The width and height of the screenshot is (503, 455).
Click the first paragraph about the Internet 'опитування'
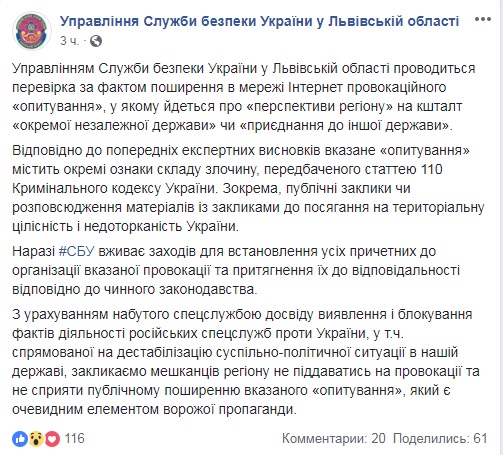tap(244, 97)
